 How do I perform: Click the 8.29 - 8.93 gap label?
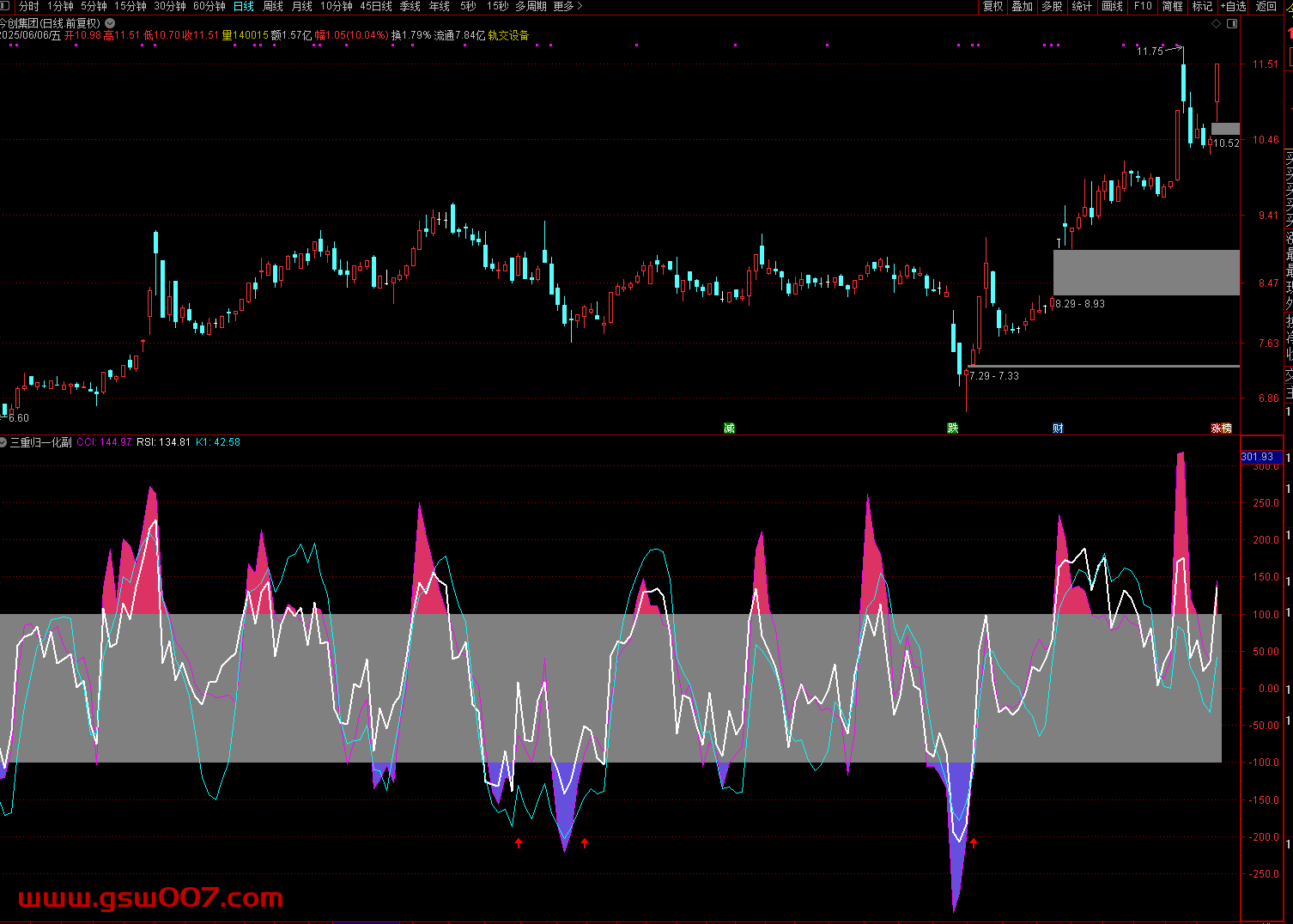click(1080, 304)
